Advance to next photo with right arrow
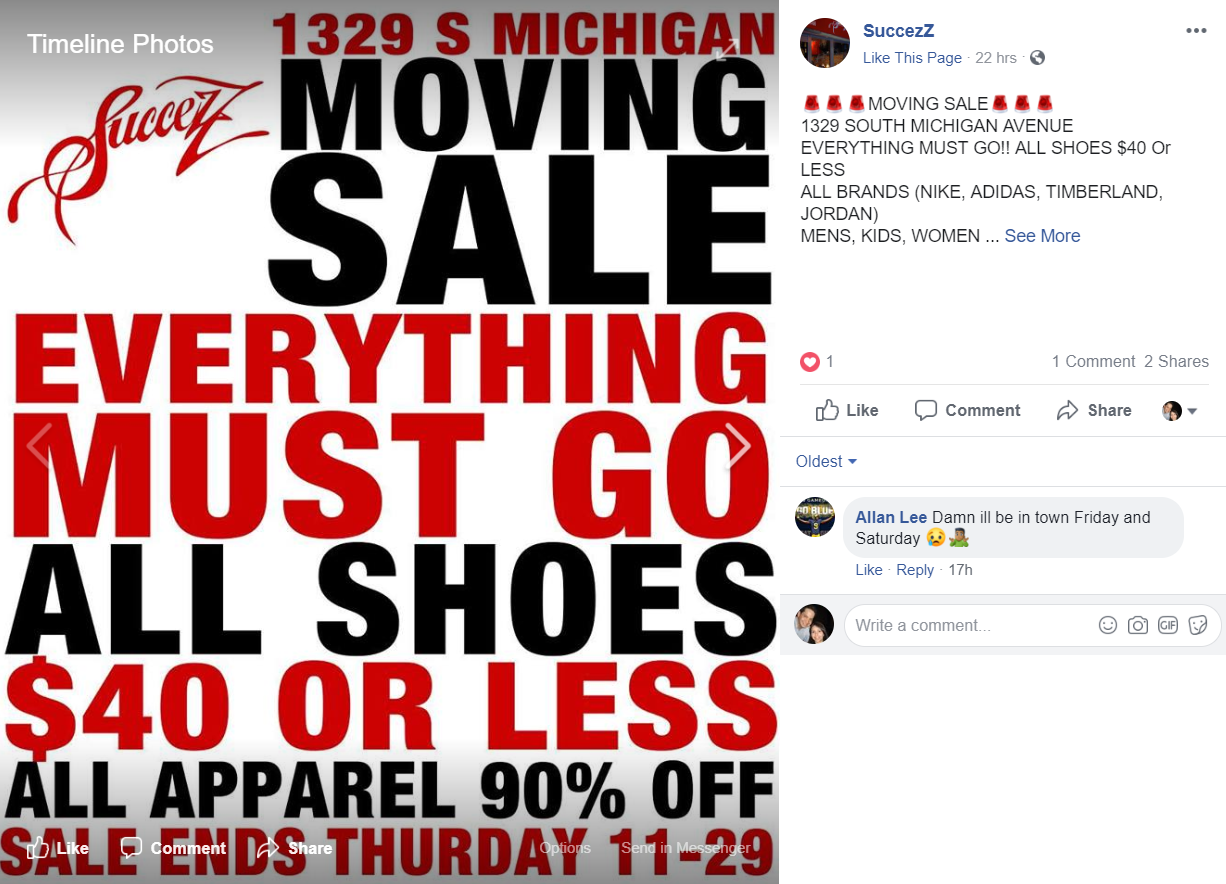 [x=738, y=445]
